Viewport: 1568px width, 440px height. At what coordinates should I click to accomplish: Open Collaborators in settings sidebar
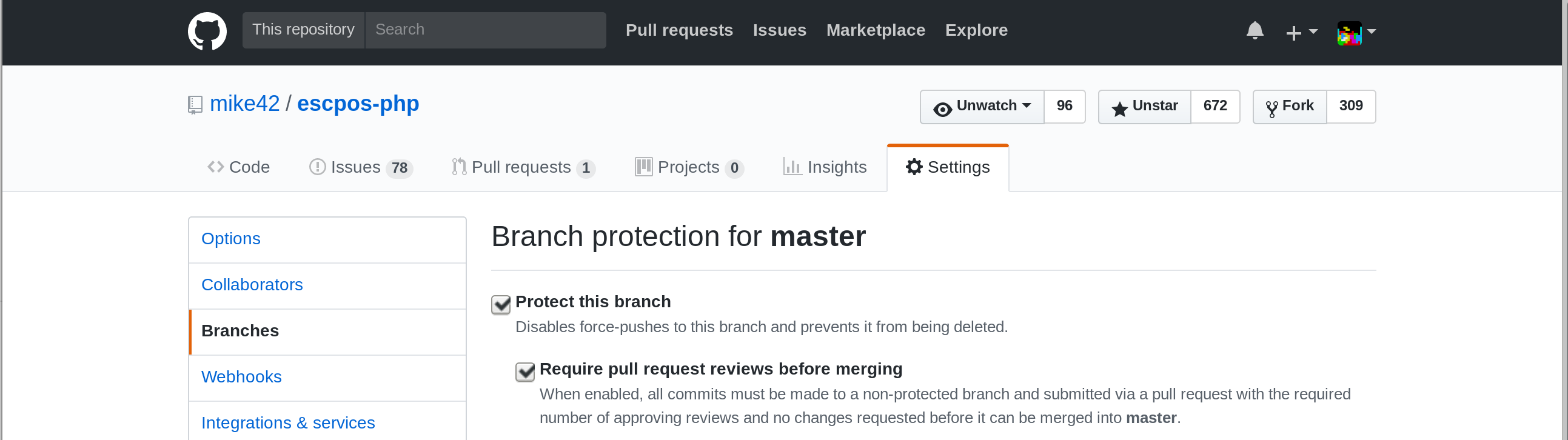[x=252, y=285]
